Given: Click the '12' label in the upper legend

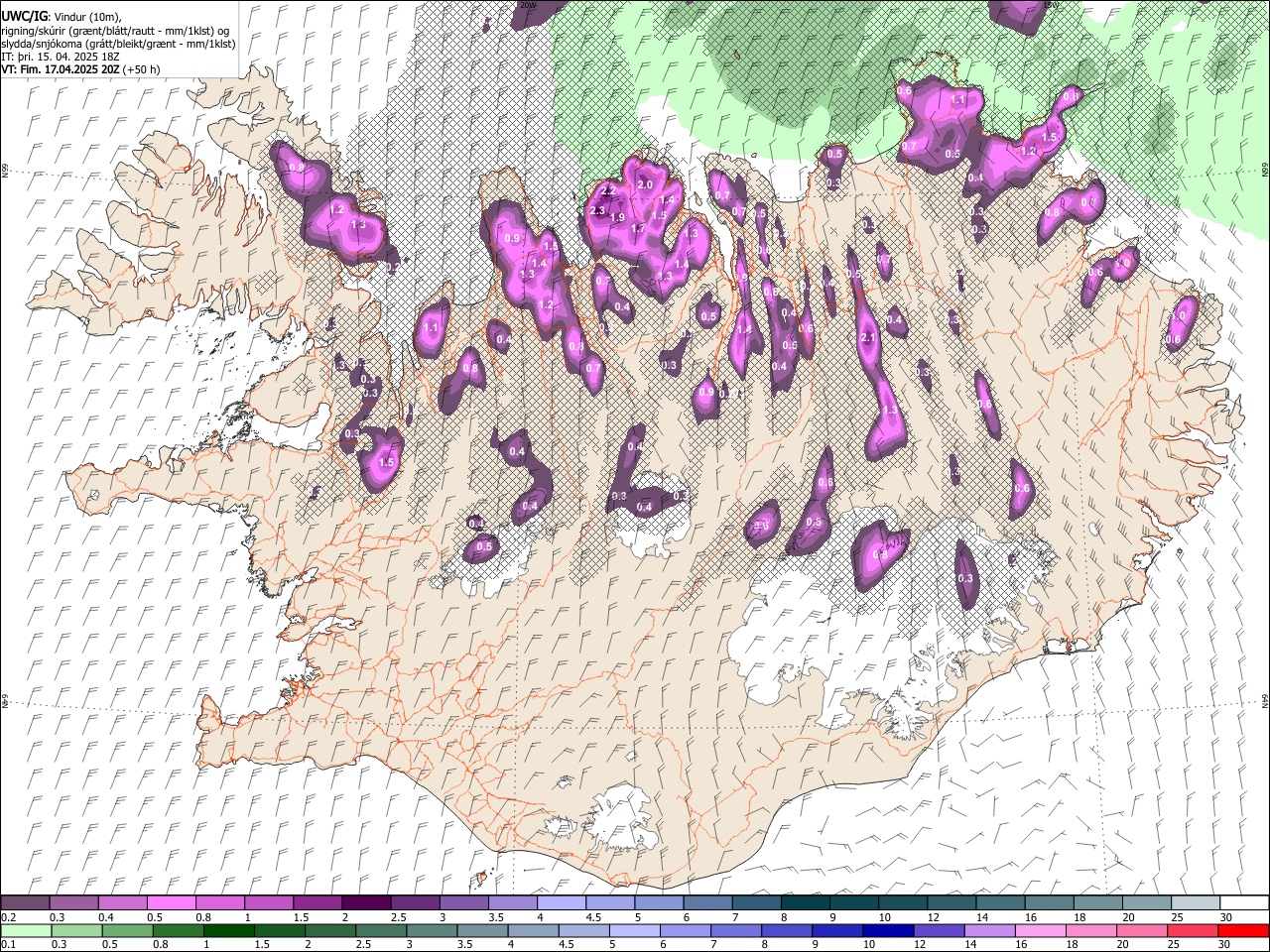Looking at the screenshot, I should coord(934,917).
